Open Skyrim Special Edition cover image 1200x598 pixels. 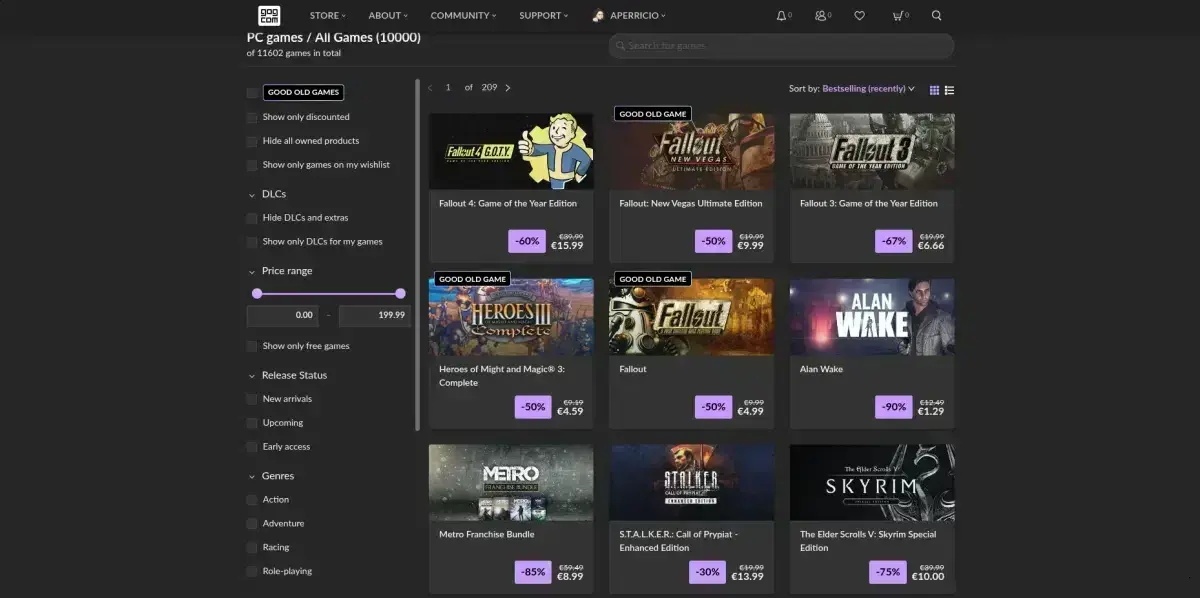click(872, 483)
